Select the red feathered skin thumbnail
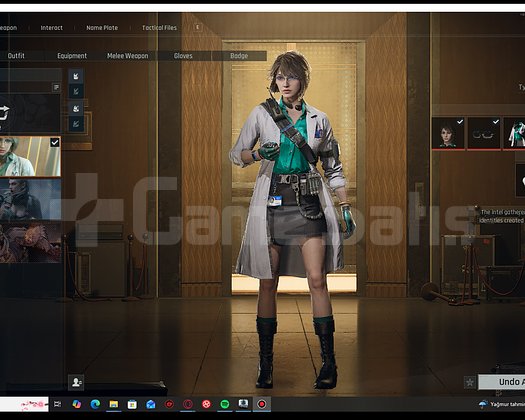The height and width of the screenshot is (420, 525). click(x=30, y=242)
